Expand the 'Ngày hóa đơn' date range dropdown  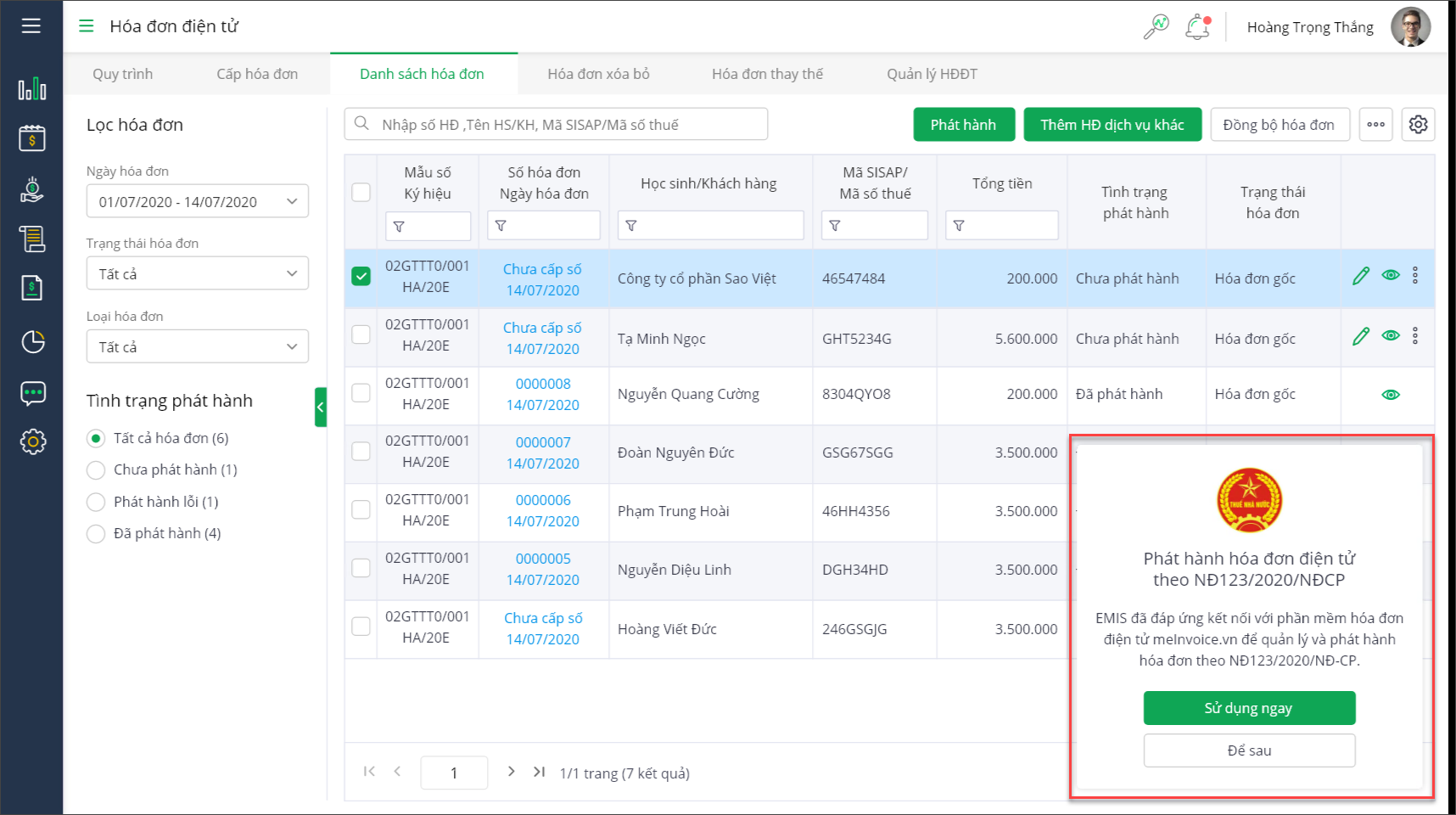(197, 202)
